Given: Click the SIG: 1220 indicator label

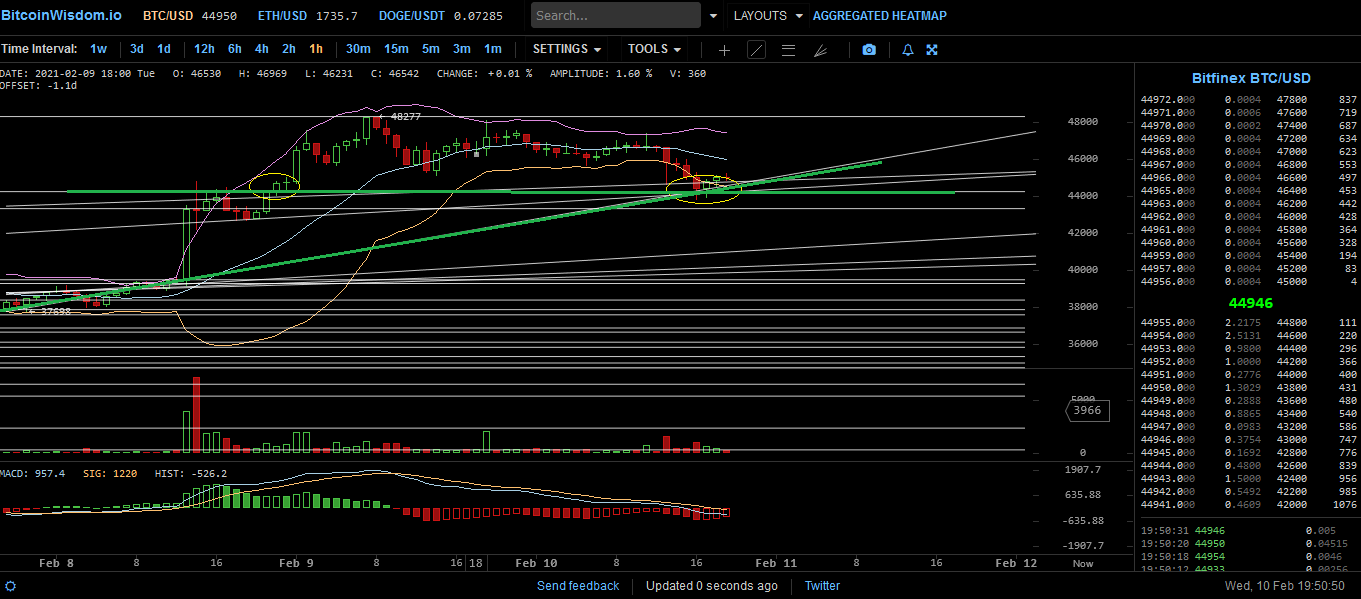Looking at the screenshot, I should (110, 473).
